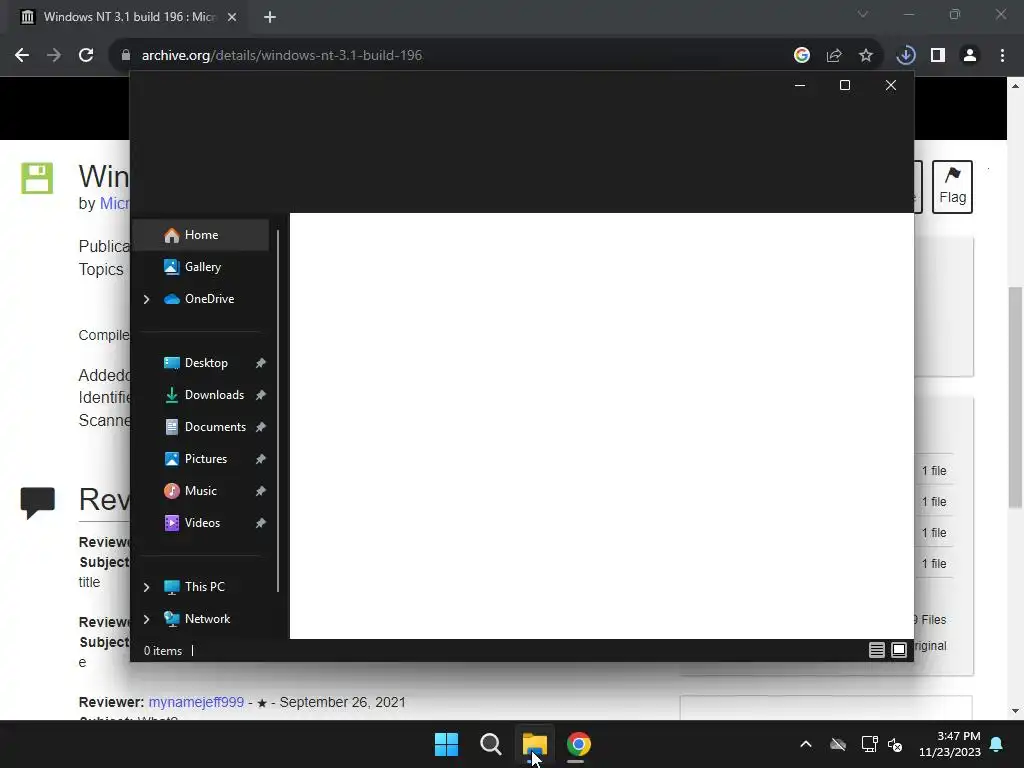Maximize the File Explorer window
Screen dimensions: 1024x768
(x=845, y=86)
